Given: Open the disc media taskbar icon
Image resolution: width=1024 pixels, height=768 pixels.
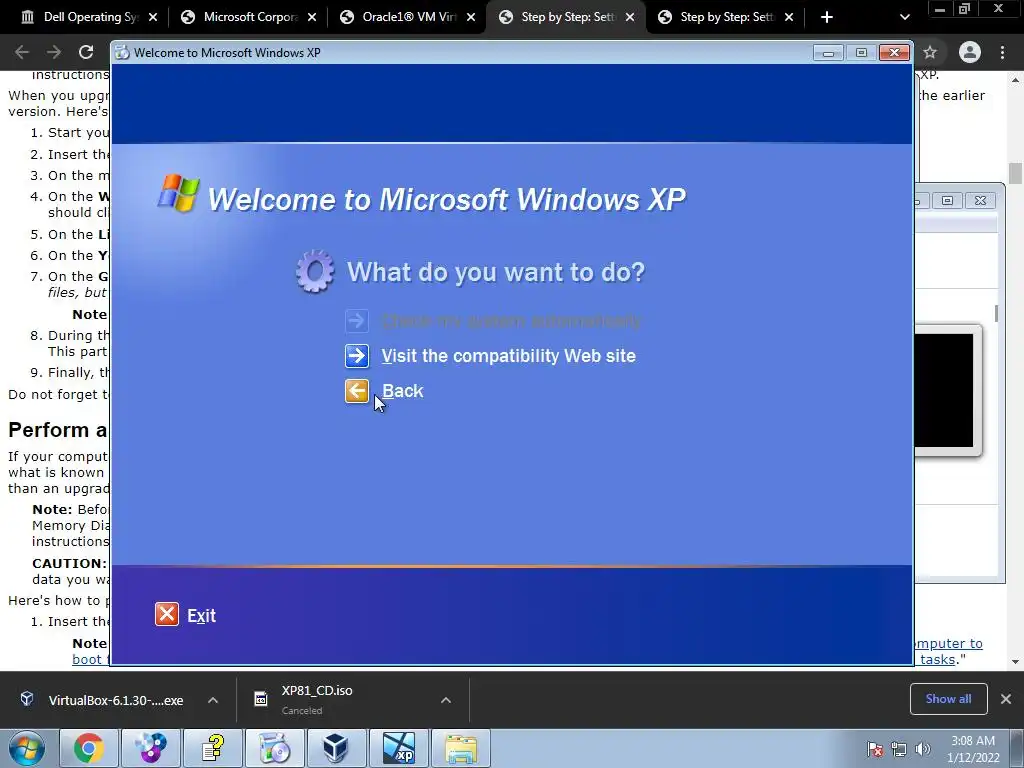Looking at the screenshot, I should click(x=150, y=748).
